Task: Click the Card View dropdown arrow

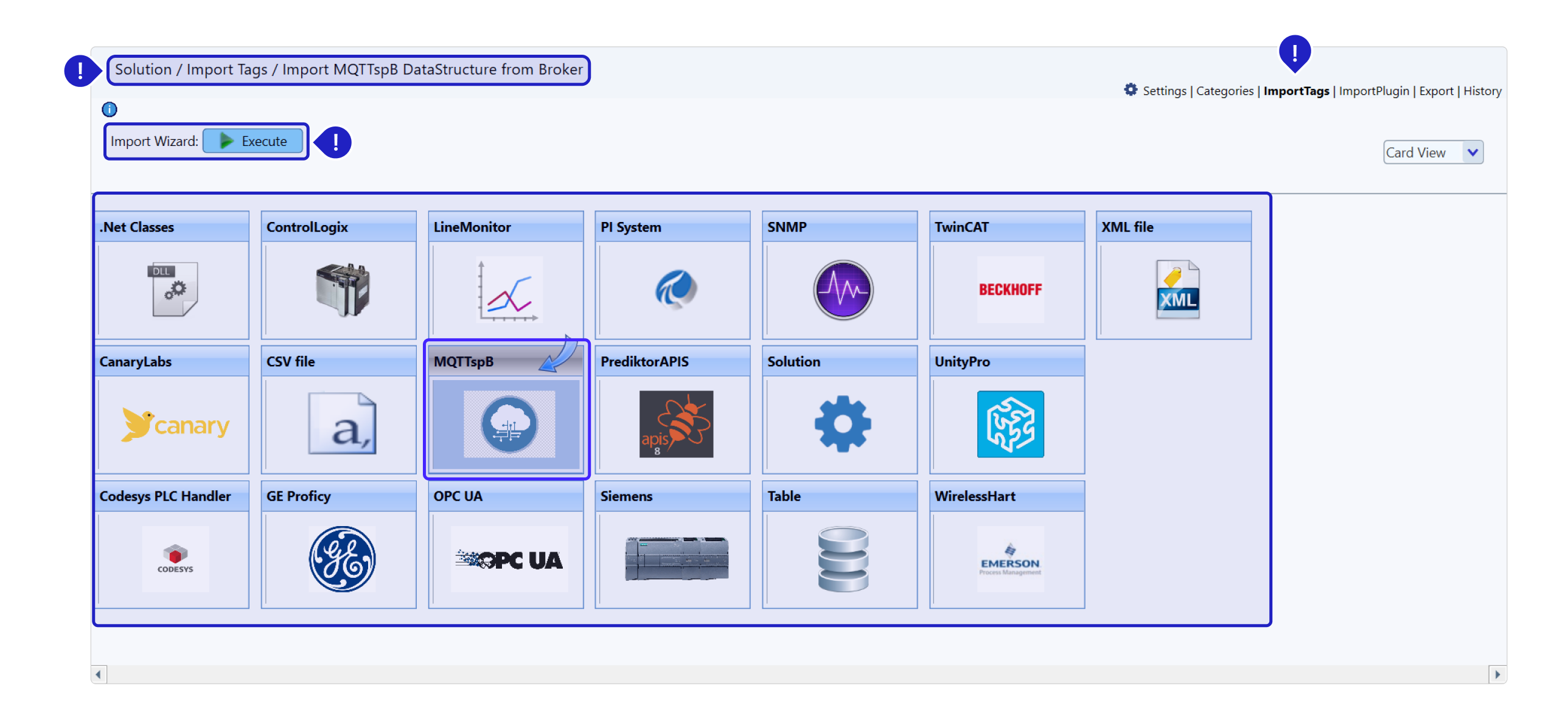Action: point(1472,153)
